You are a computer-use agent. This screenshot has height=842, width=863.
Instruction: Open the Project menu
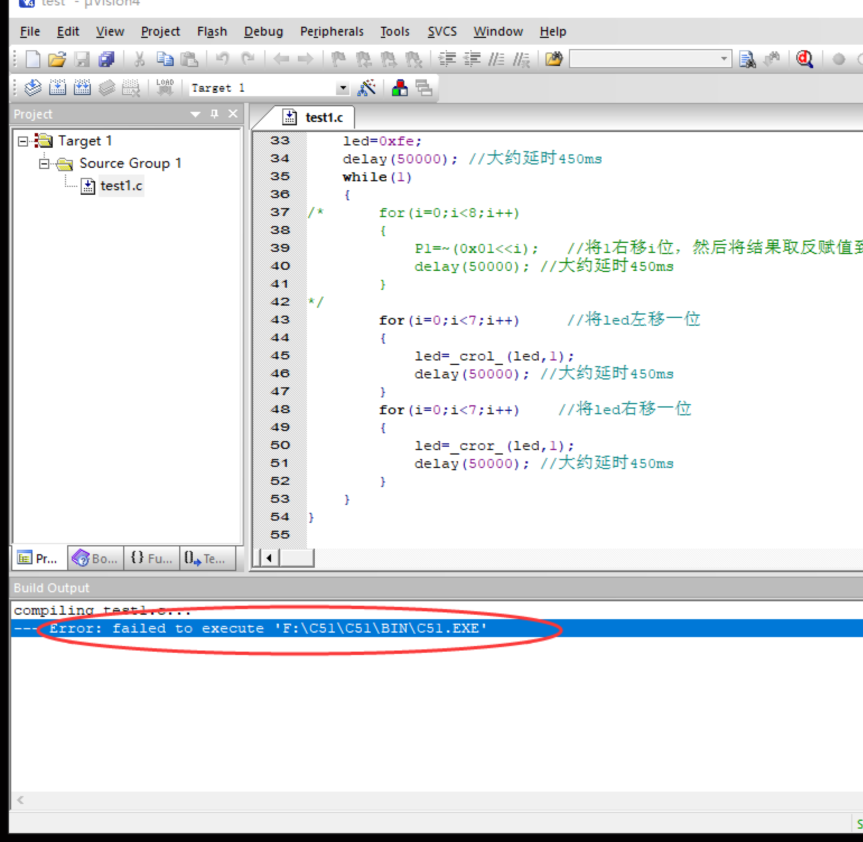[160, 31]
